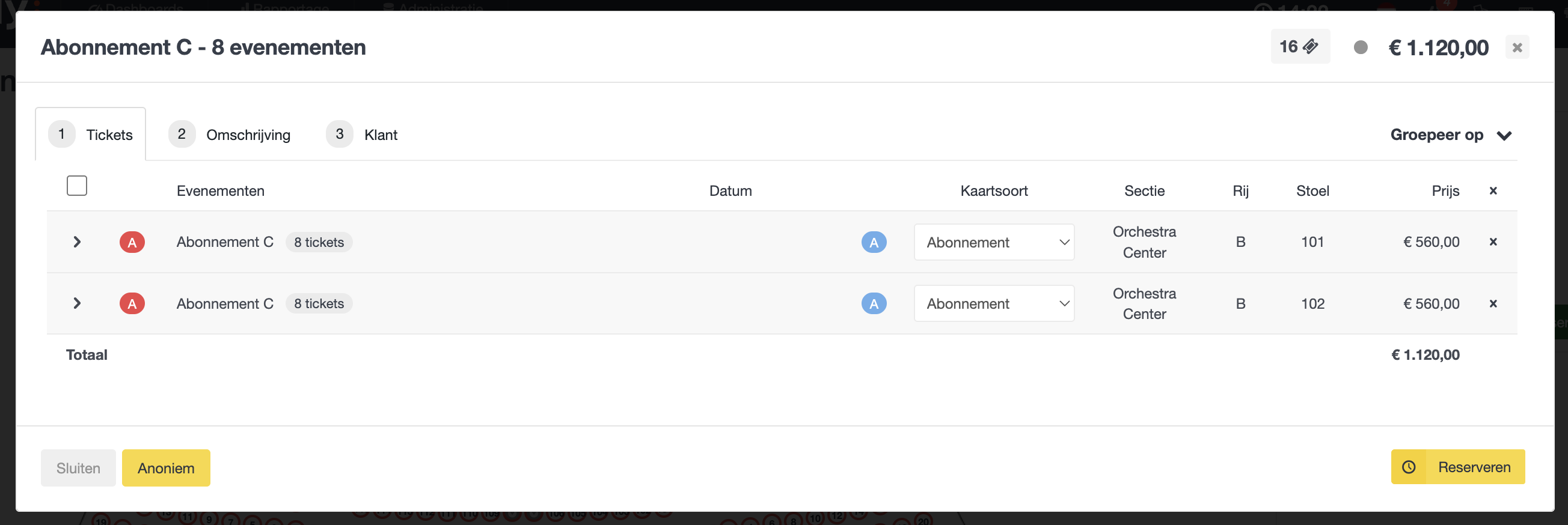Image resolution: width=1568 pixels, height=525 pixels.
Task: Switch to the Klant tab
Action: (x=362, y=135)
